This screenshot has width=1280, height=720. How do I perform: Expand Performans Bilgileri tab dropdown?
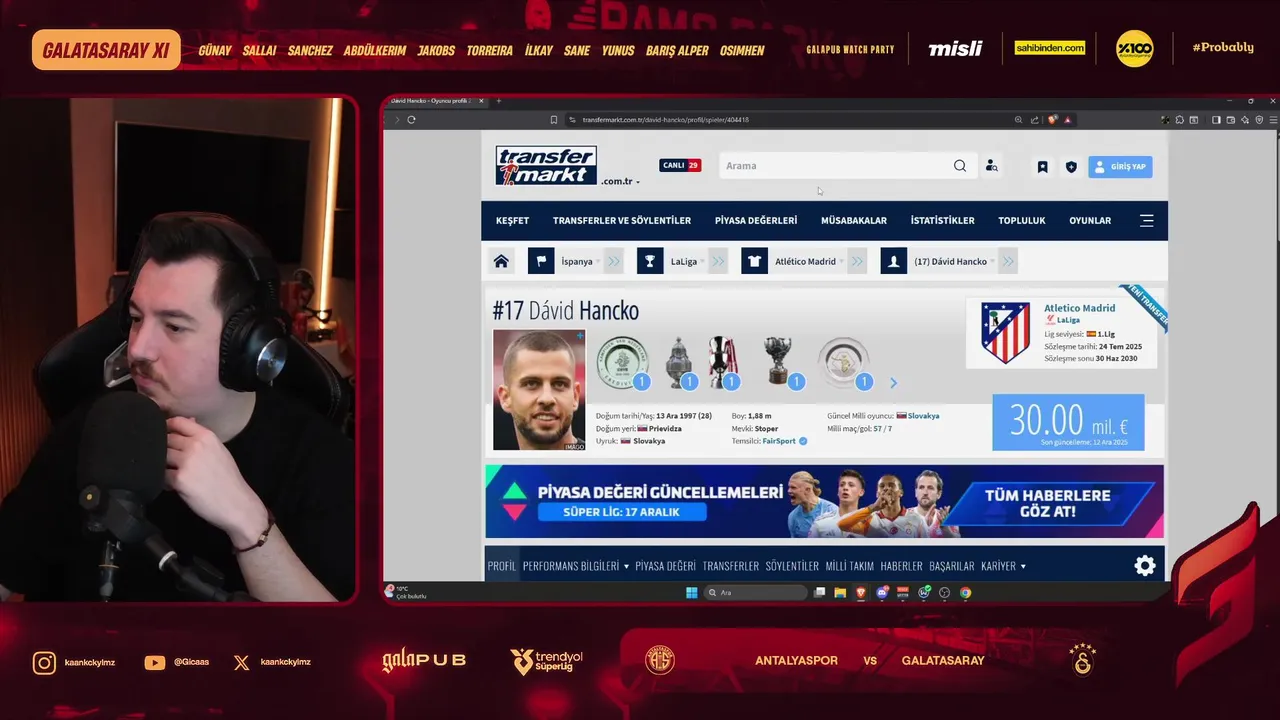626,566
